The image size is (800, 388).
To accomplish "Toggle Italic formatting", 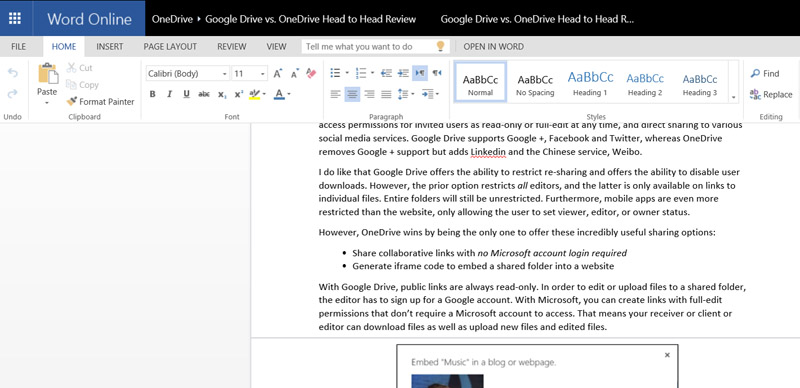I will pos(169,94).
